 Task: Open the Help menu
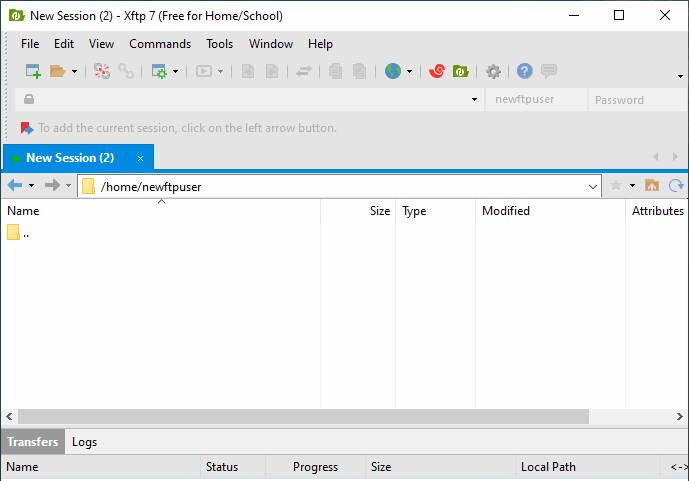pos(320,44)
